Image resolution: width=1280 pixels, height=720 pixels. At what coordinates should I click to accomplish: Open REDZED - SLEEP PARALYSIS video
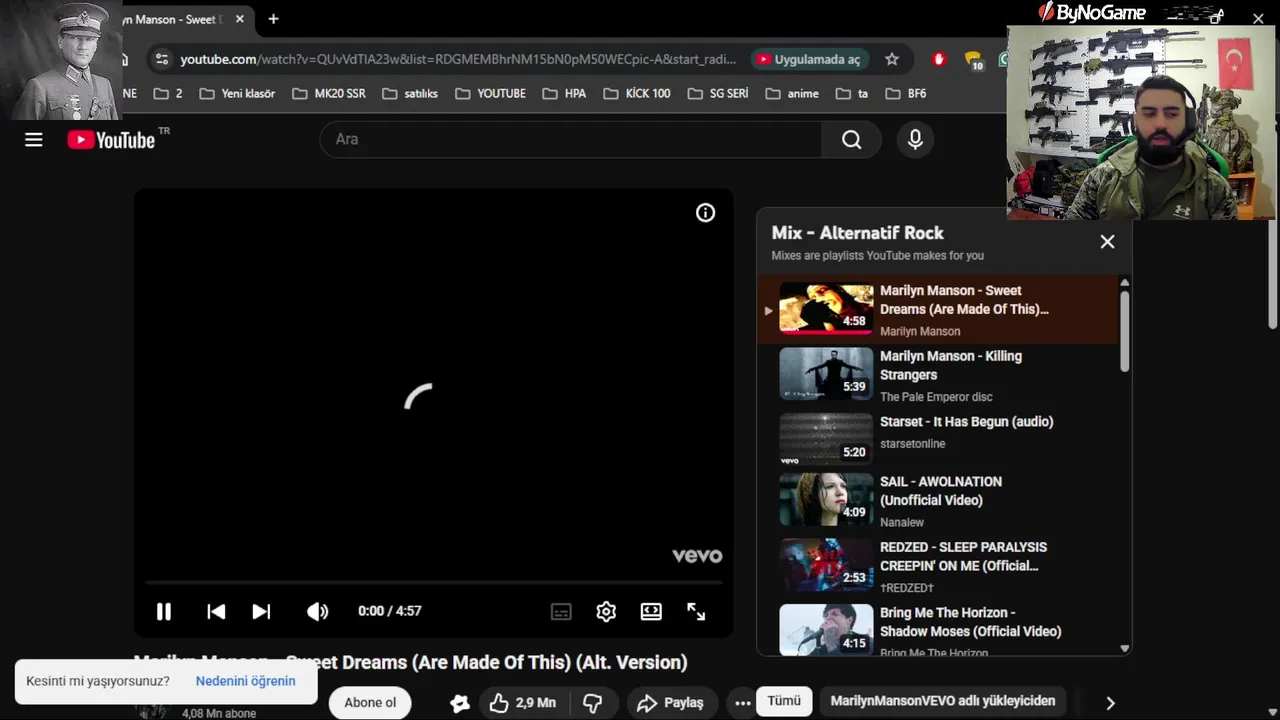point(937,566)
